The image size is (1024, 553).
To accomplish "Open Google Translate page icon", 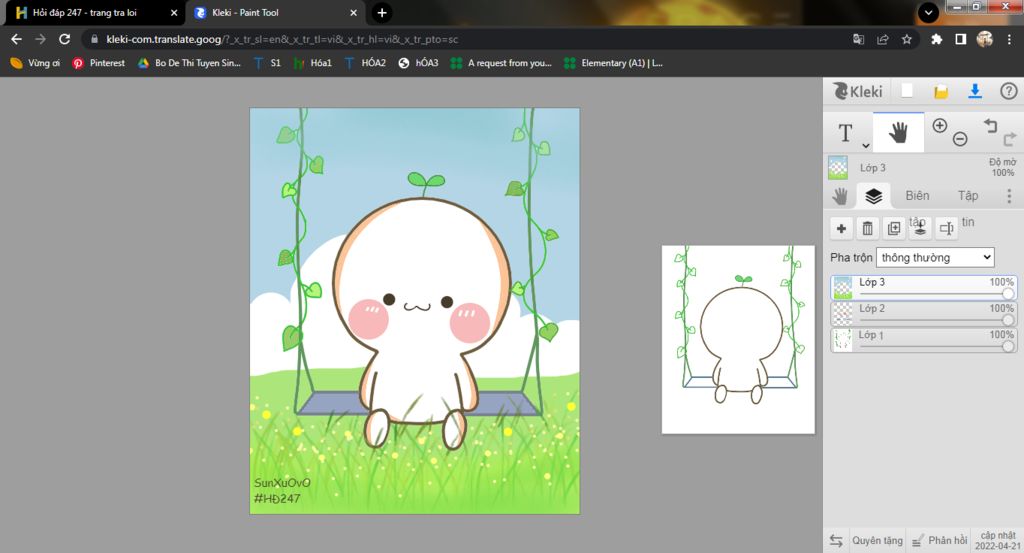I will 858,39.
